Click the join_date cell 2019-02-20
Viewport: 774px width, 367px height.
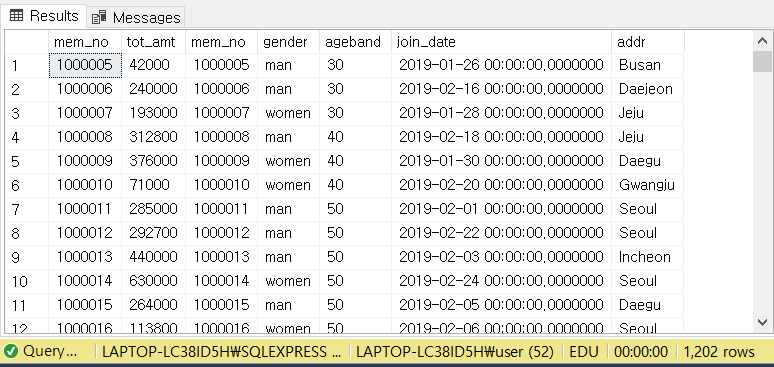coord(502,185)
